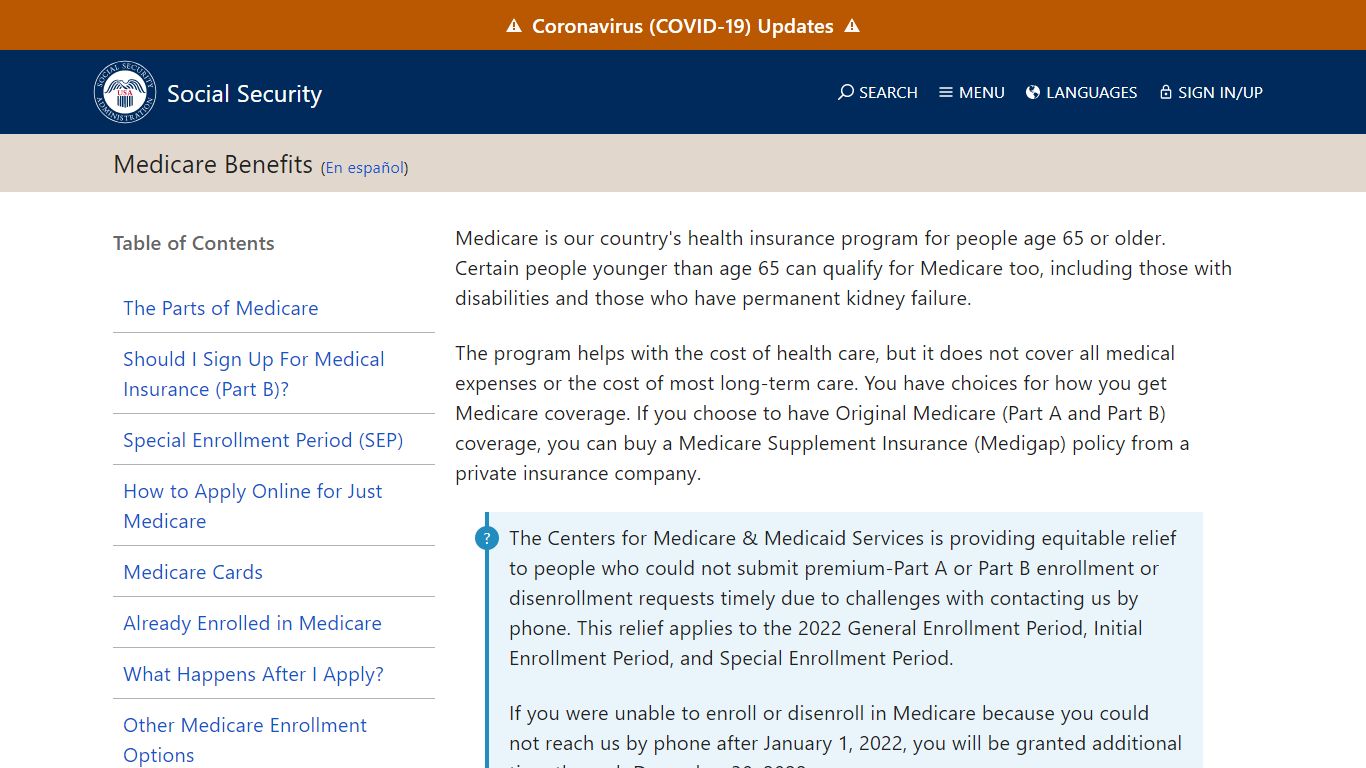Click the lock sign-in icon
This screenshot has height=768, width=1366.
(1166, 92)
